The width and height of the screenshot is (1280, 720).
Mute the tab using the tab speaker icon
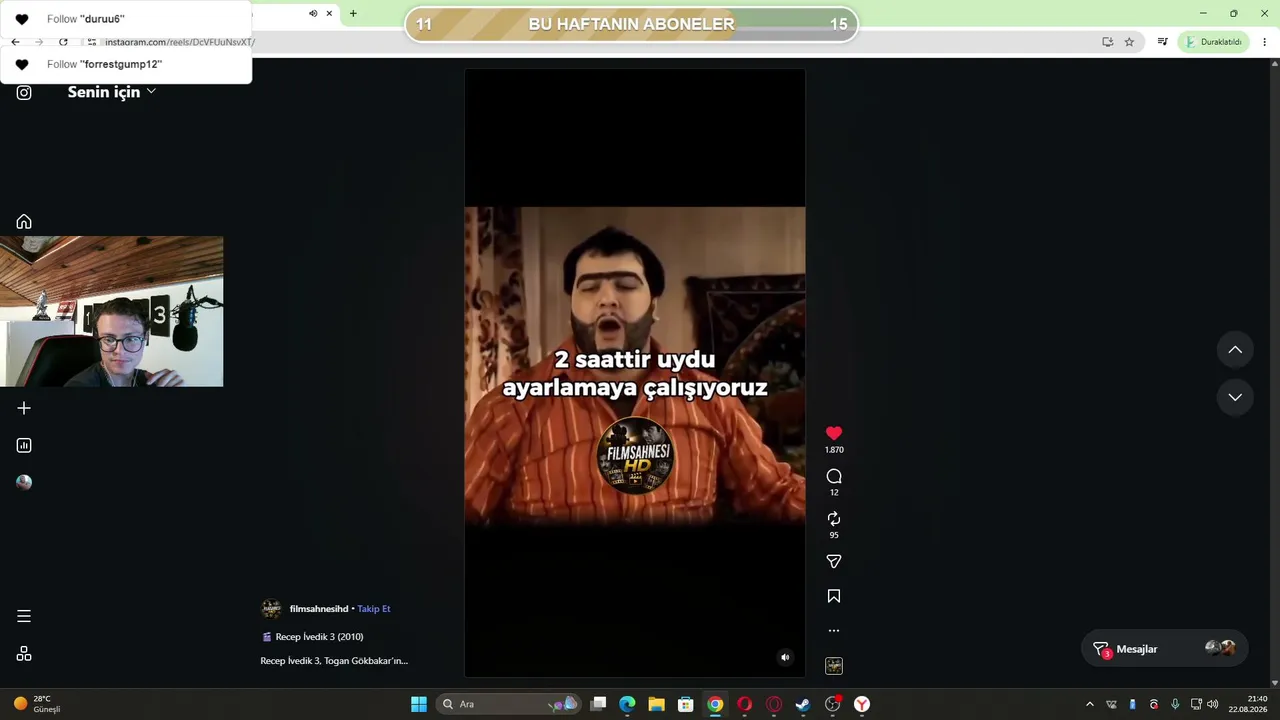coord(313,14)
